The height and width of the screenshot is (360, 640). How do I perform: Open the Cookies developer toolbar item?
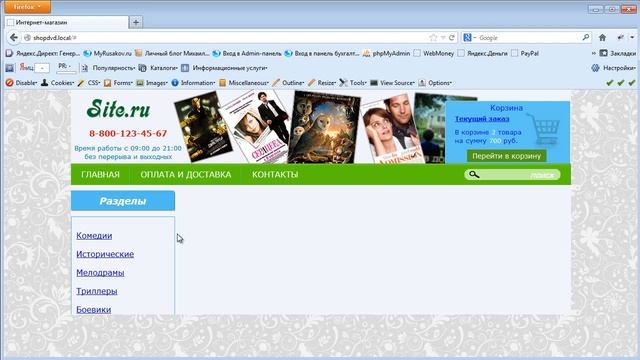57,83
